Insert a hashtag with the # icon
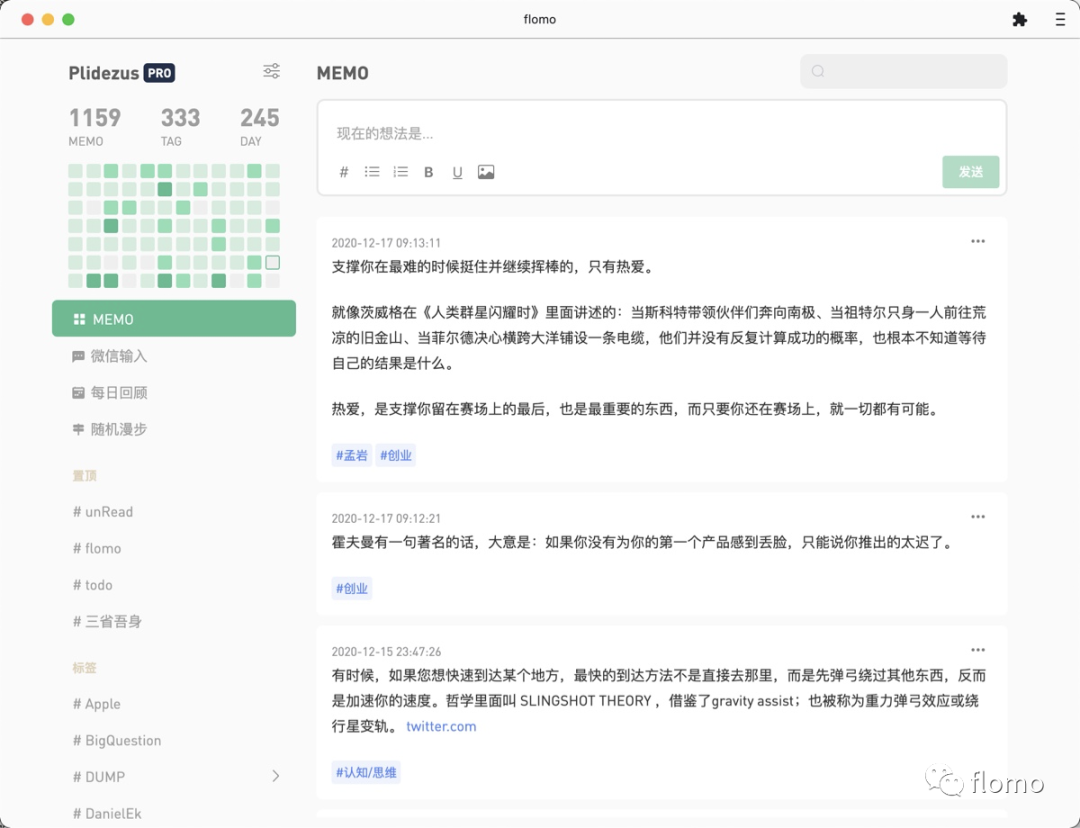 point(344,172)
